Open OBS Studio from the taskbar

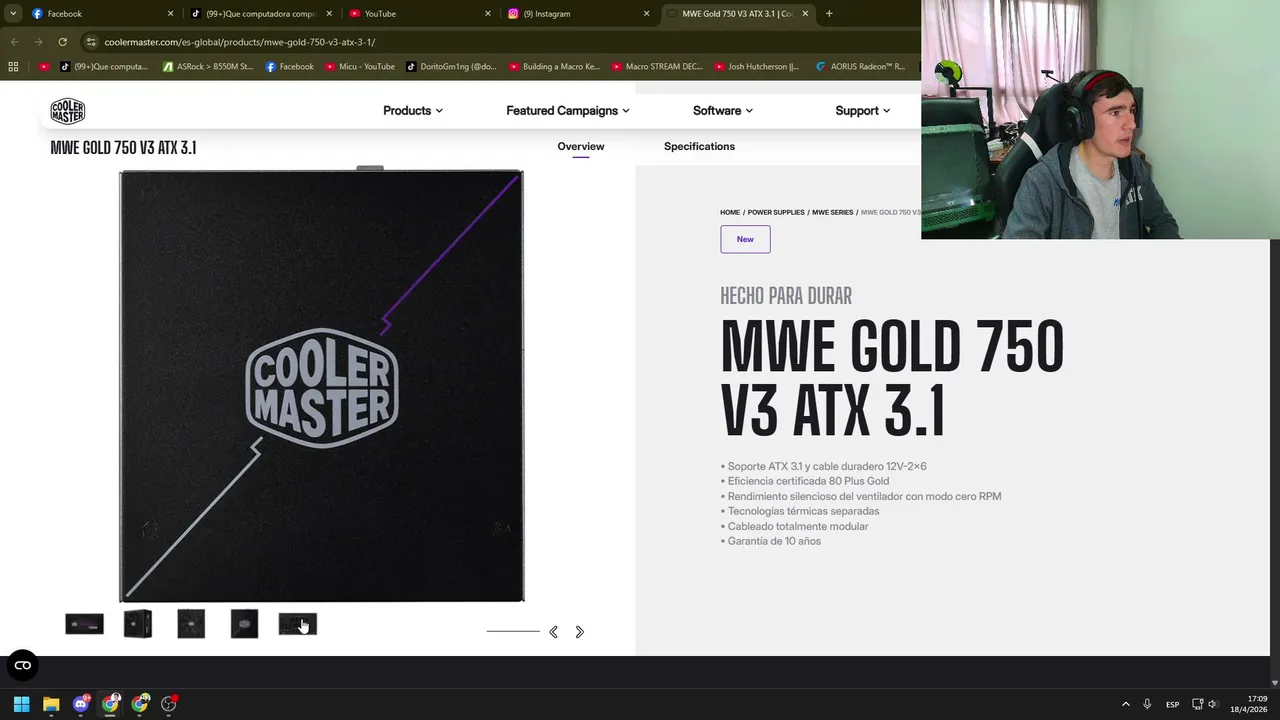point(169,704)
